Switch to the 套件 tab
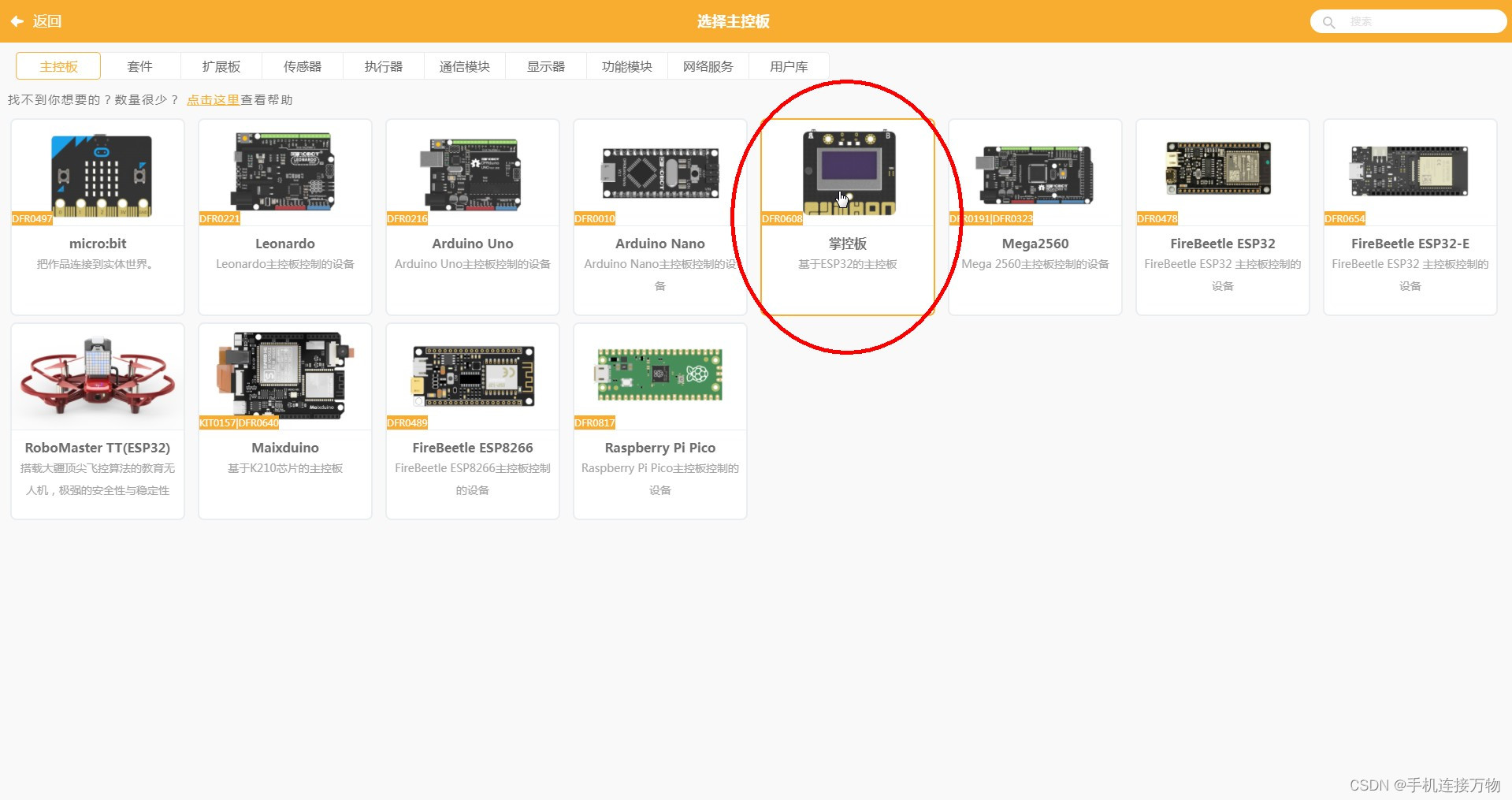The image size is (1512, 800). pyautogui.click(x=139, y=66)
